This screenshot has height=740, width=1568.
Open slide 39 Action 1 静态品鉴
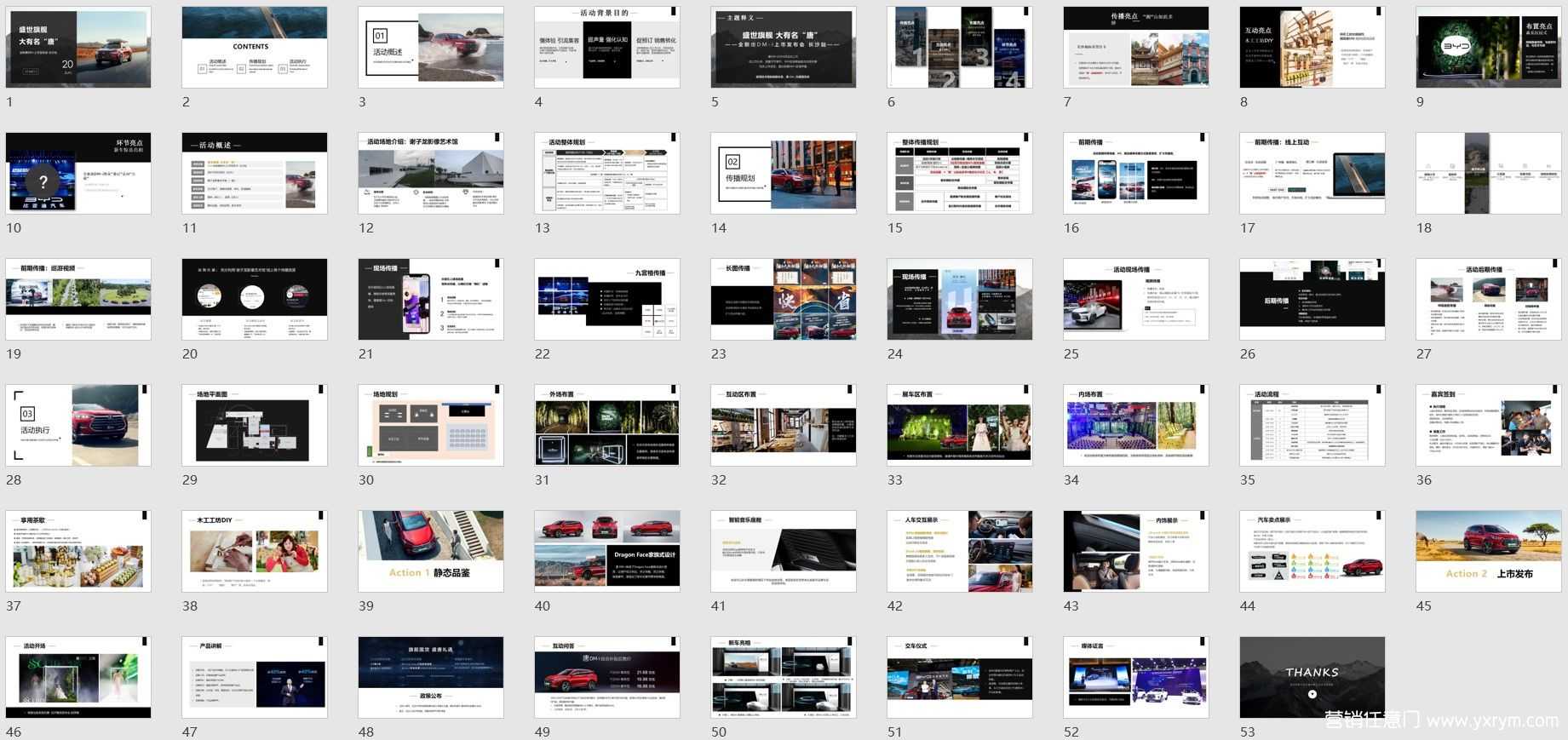coord(431,551)
